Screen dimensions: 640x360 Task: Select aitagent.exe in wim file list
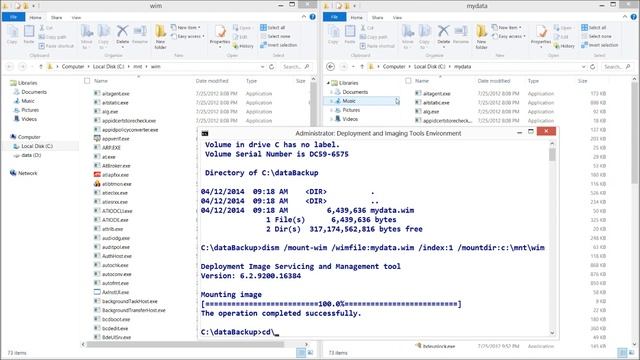[x=116, y=93]
